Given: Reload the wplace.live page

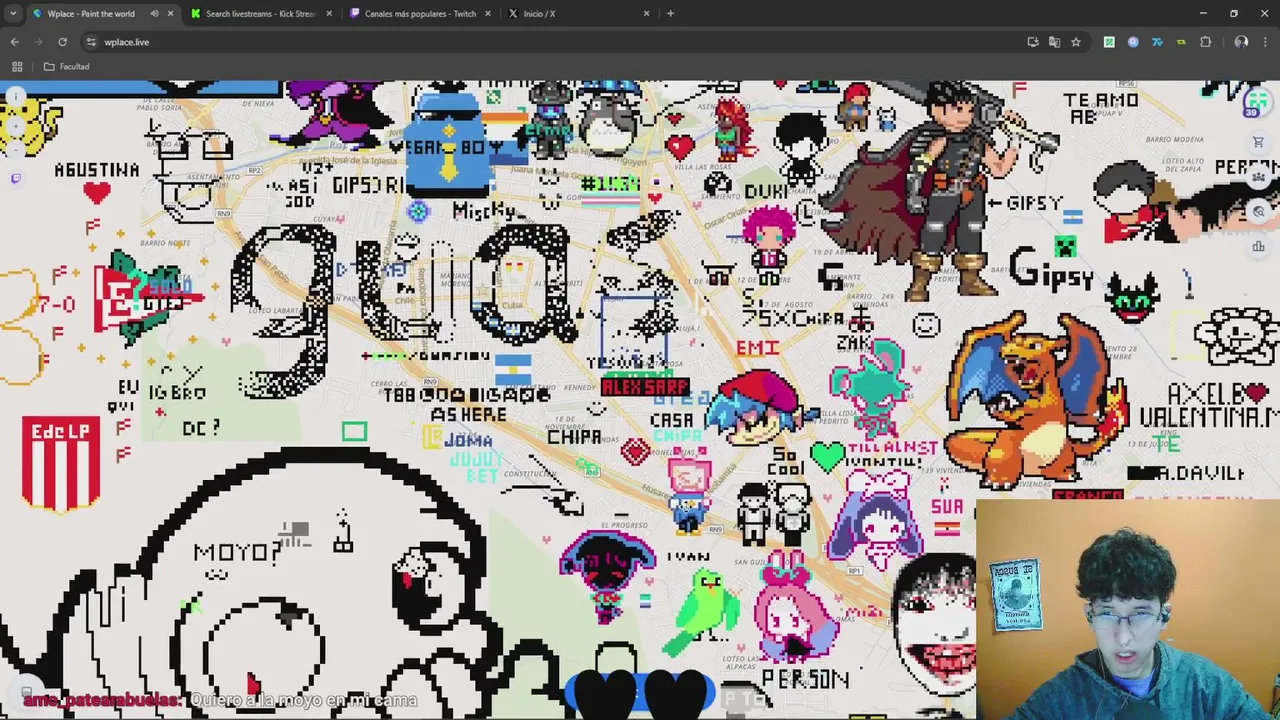Looking at the screenshot, I should (62, 42).
